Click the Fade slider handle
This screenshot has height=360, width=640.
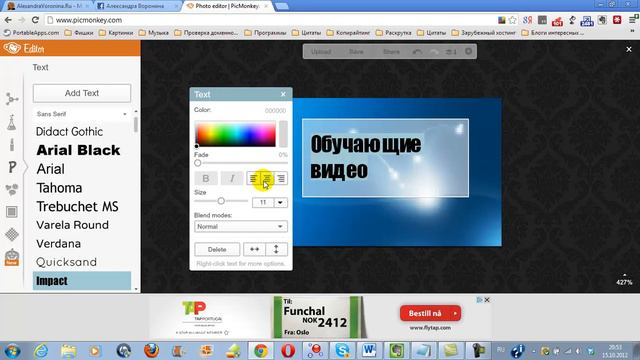coord(198,163)
